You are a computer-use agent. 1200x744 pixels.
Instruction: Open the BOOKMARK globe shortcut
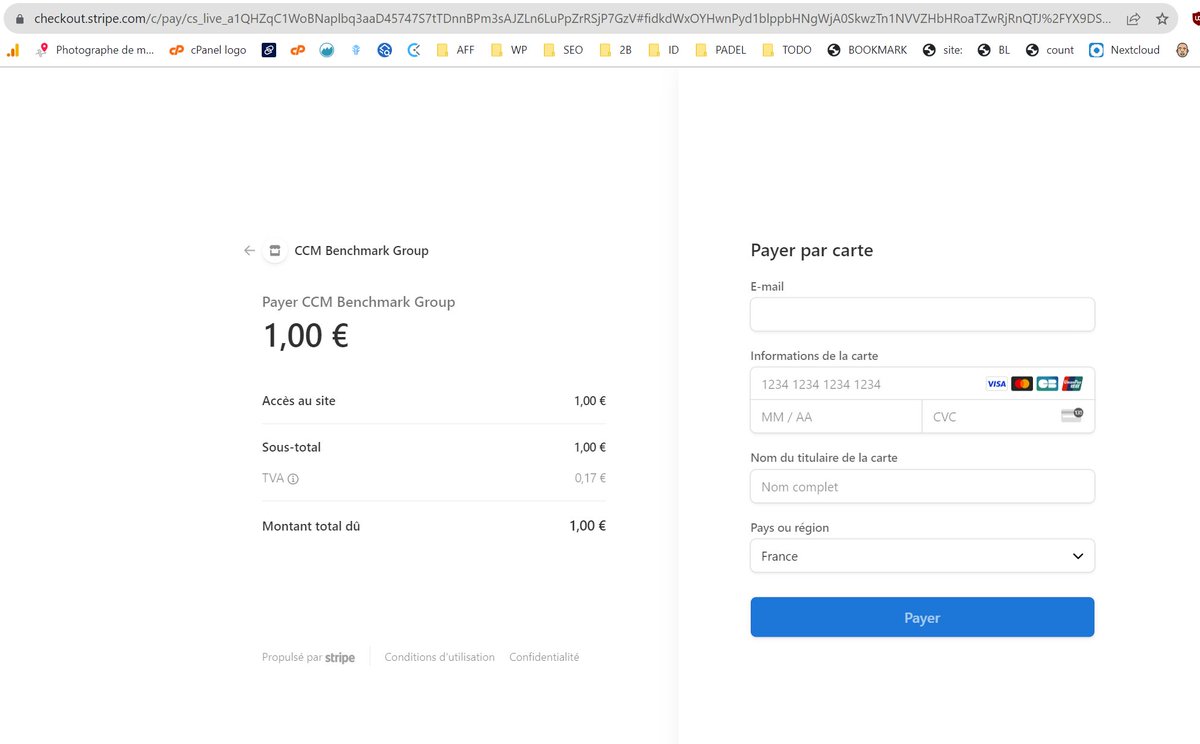point(867,50)
